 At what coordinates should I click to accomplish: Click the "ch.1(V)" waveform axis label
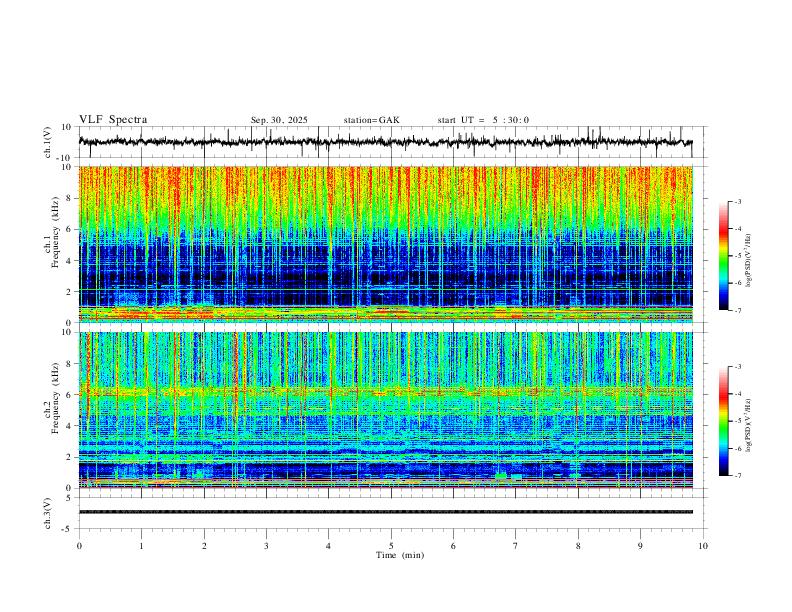[48, 142]
